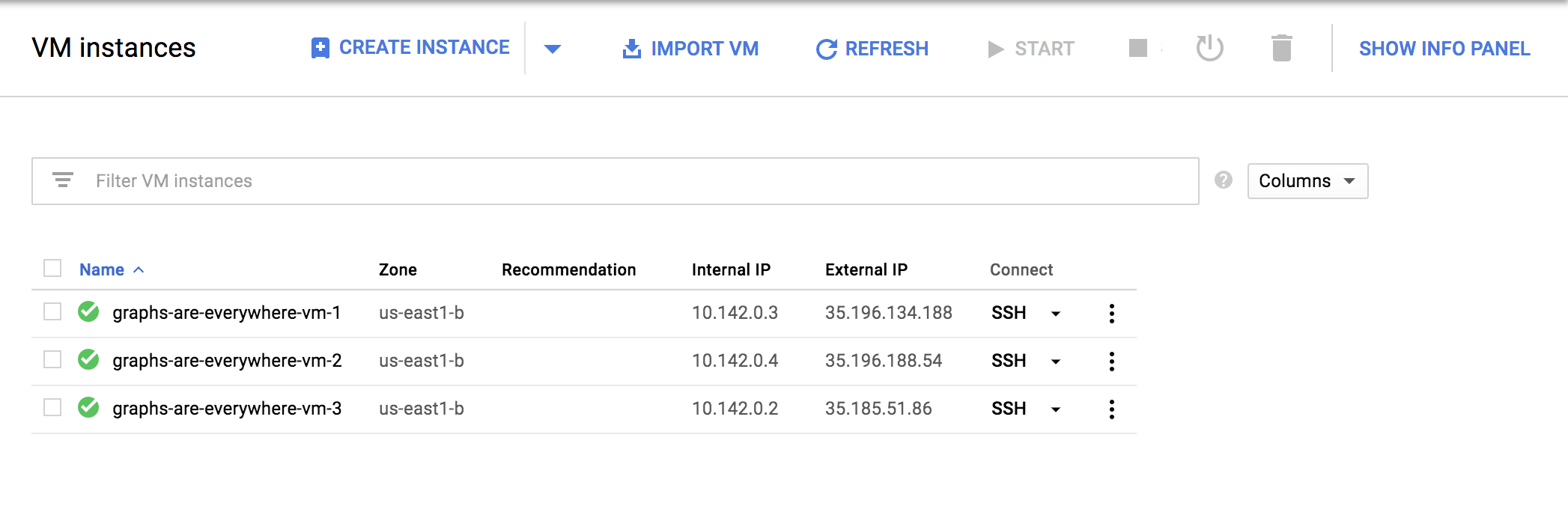Image resolution: width=1568 pixels, height=509 pixels.
Task: Open more actions menu for graphs-are-everywhere-vm-3
Action: pyautogui.click(x=1111, y=409)
